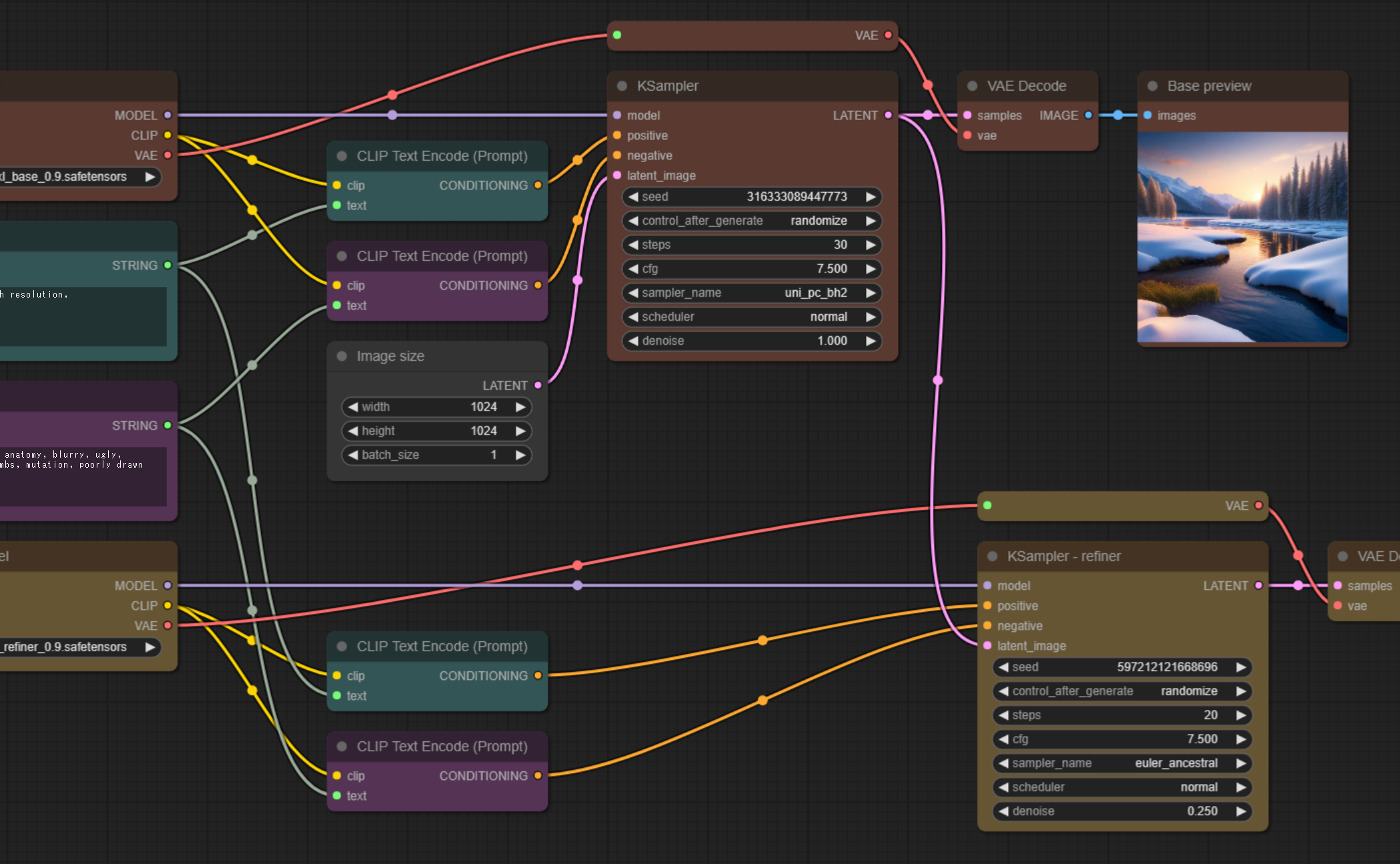Image resolution: width=1400 pixels, height=864 pixels.
Task: Click the IMAGE output port on VAE Decode
Action: tap(1089, 115)
